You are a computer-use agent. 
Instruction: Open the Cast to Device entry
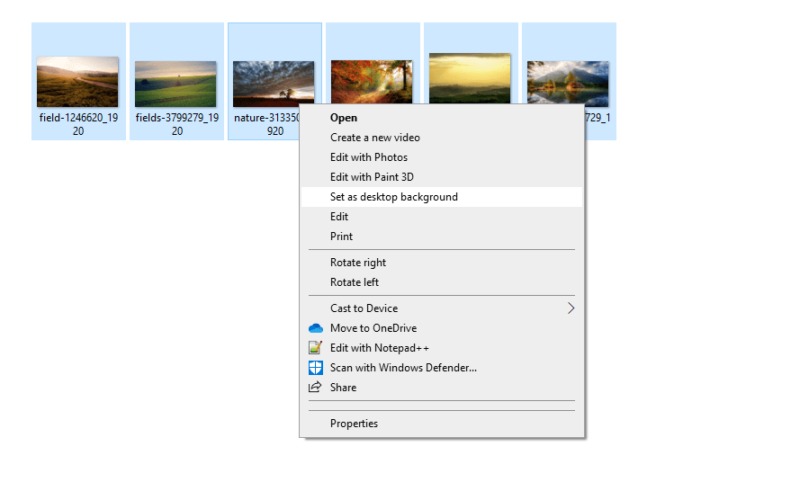coord(441,308)
